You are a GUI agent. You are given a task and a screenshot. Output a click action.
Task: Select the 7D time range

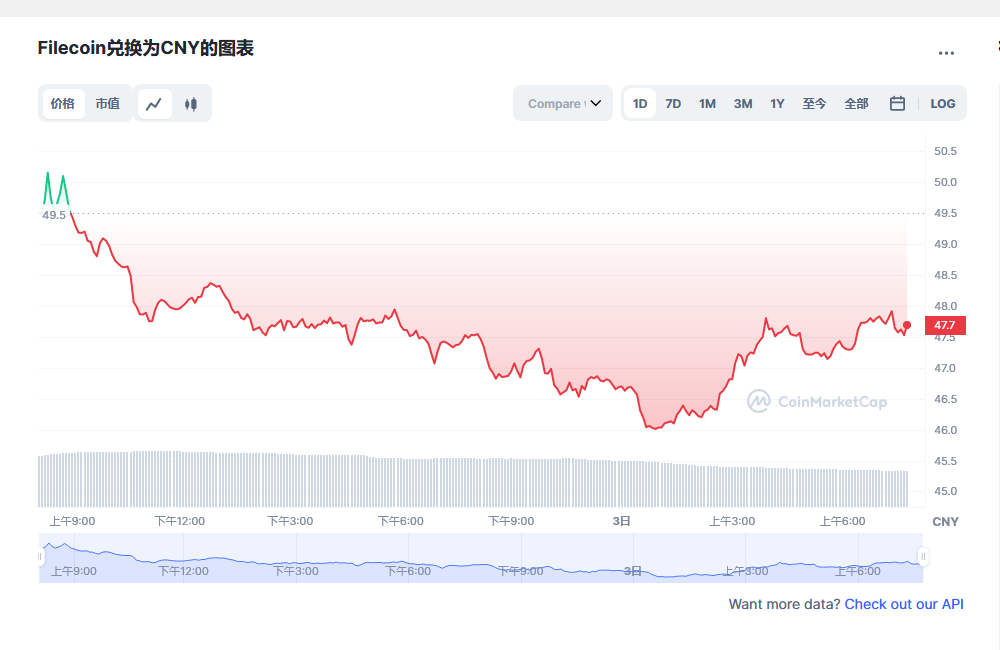(x=673, y=103)
